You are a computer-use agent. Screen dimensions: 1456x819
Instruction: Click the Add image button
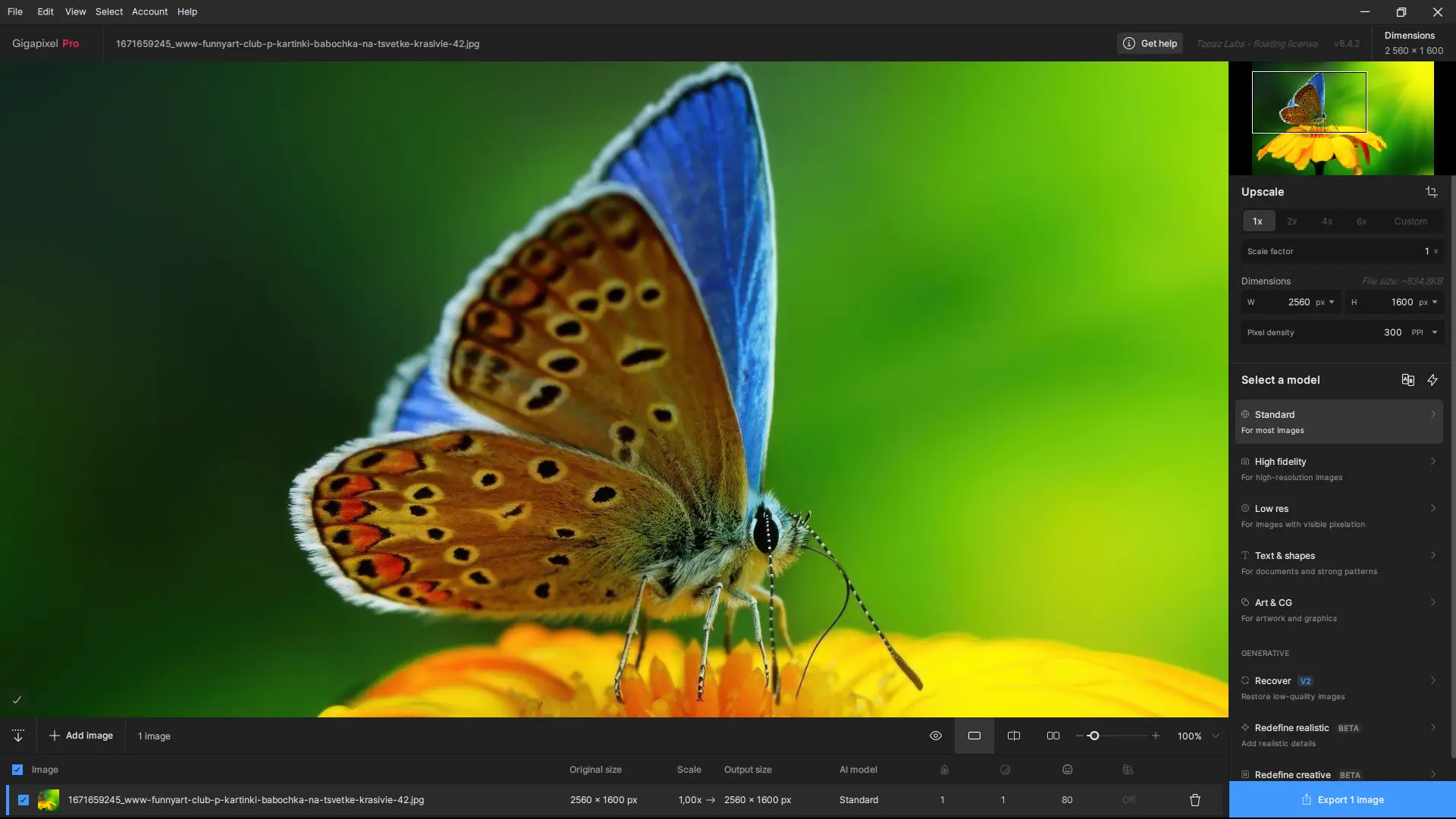coord(81,736)
